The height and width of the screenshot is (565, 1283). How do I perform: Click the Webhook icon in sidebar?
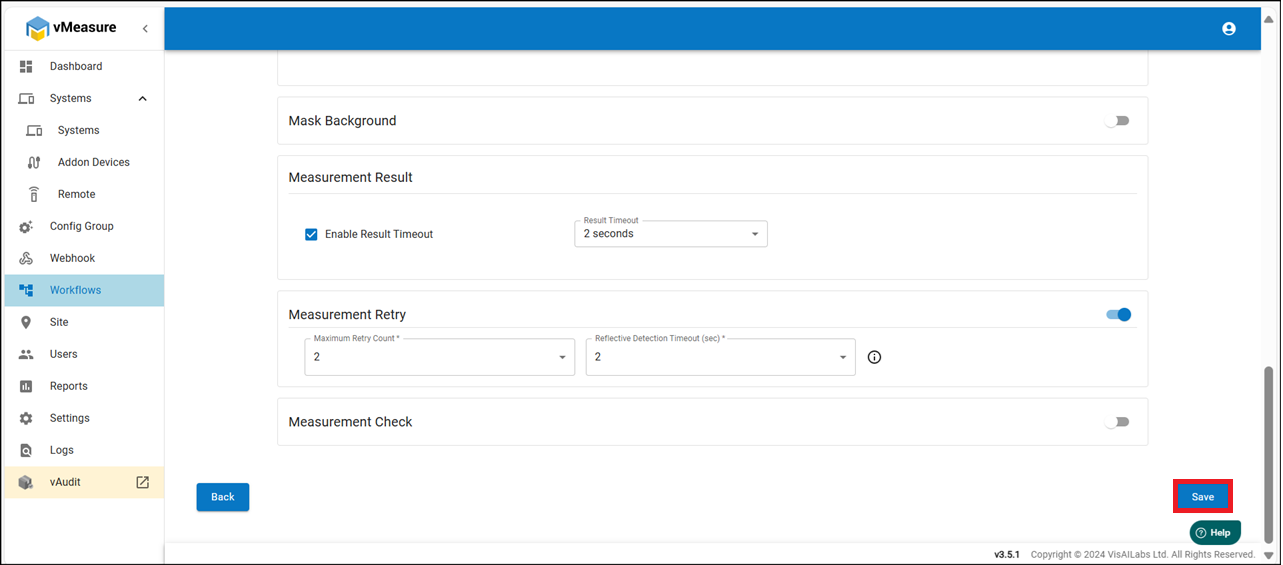[x=26, y=258]
